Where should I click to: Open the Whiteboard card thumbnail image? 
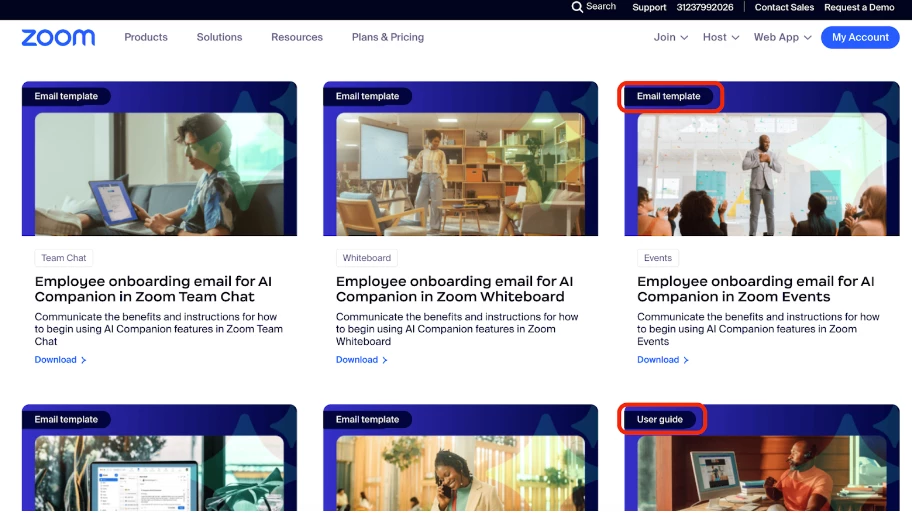(461, 174)
